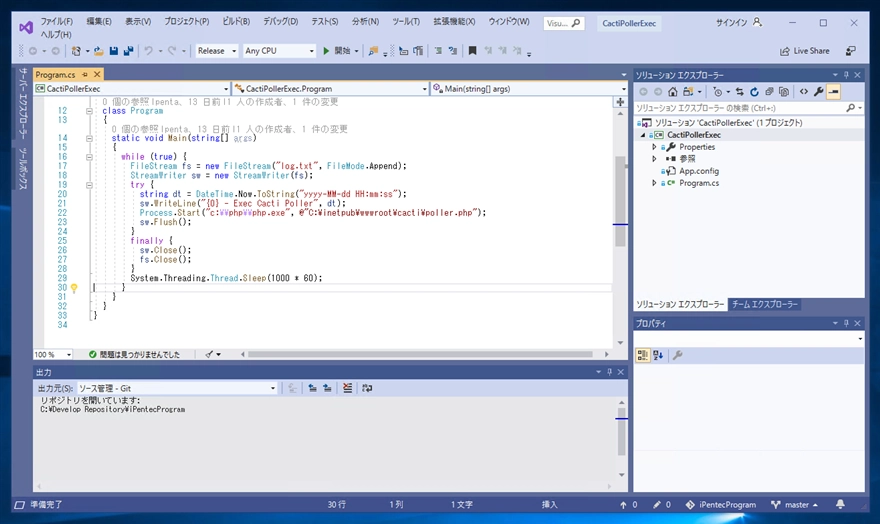This screenshot has width=880, height=524.
Task: Click the feedback icon beside Live Share
Action: (x=851, y=51)
